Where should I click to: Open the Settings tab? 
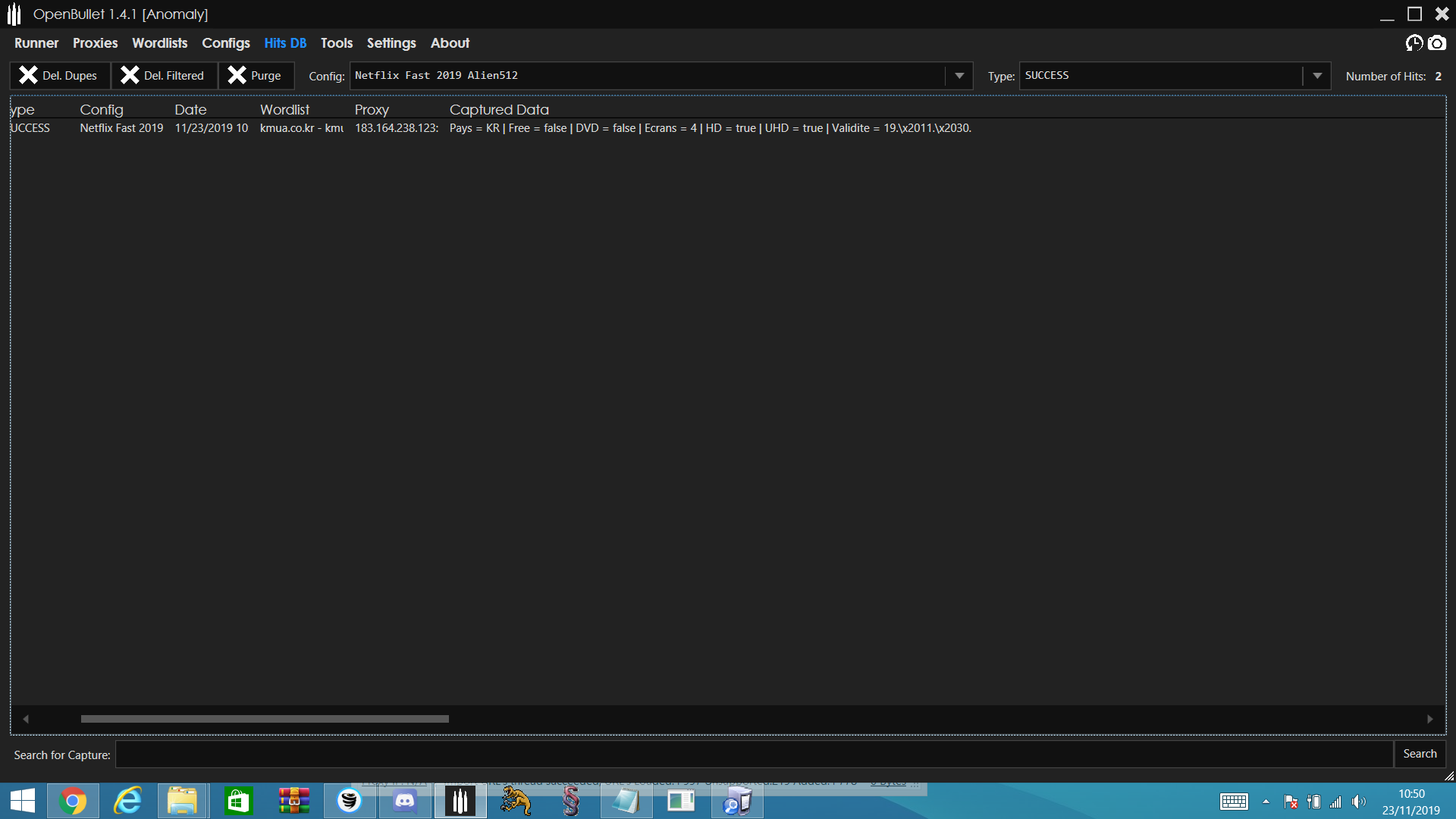pyautogui.click(x=391, y=43)
